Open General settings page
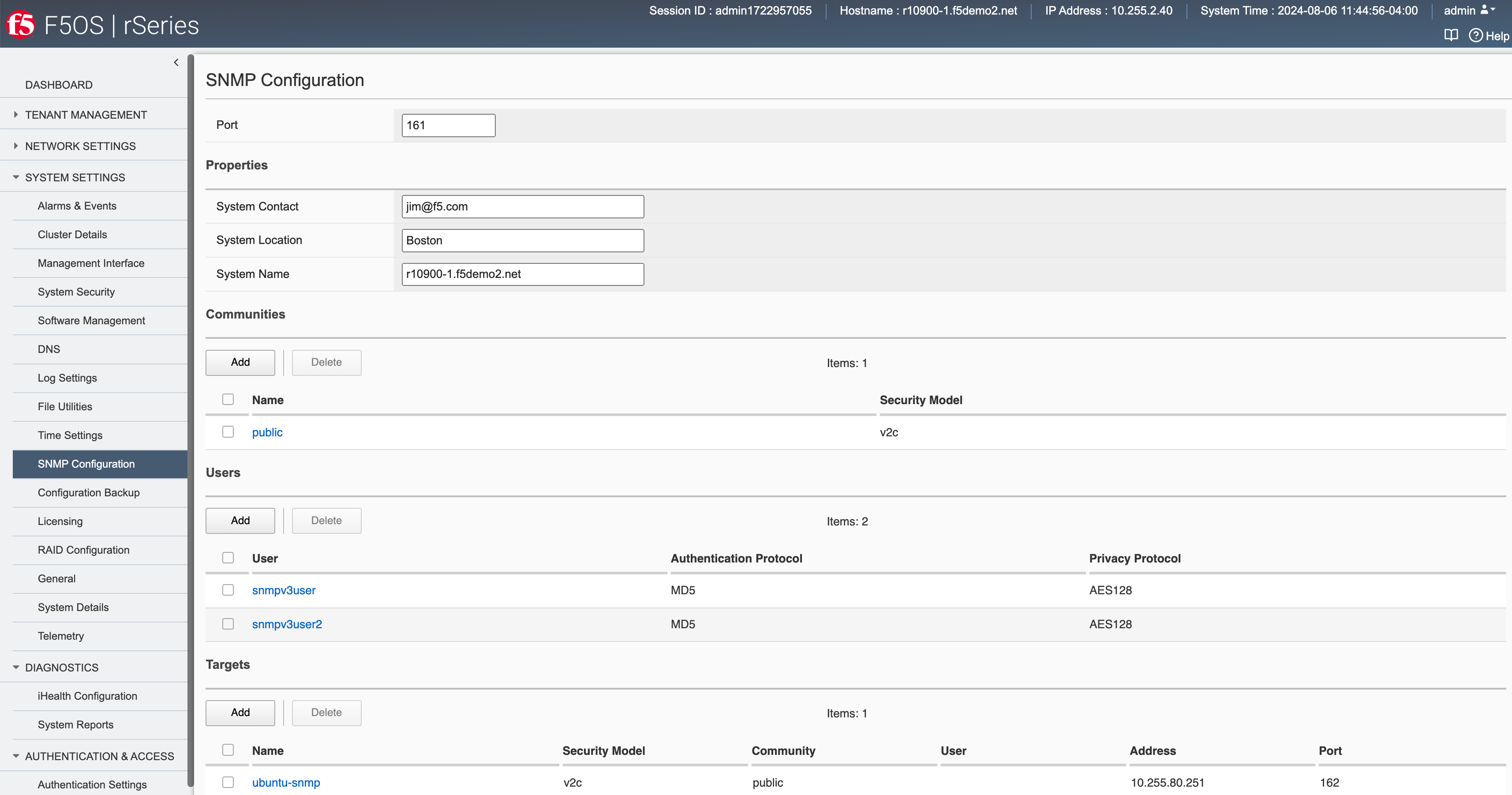The image size is (1512, 795). click(56, 579)
